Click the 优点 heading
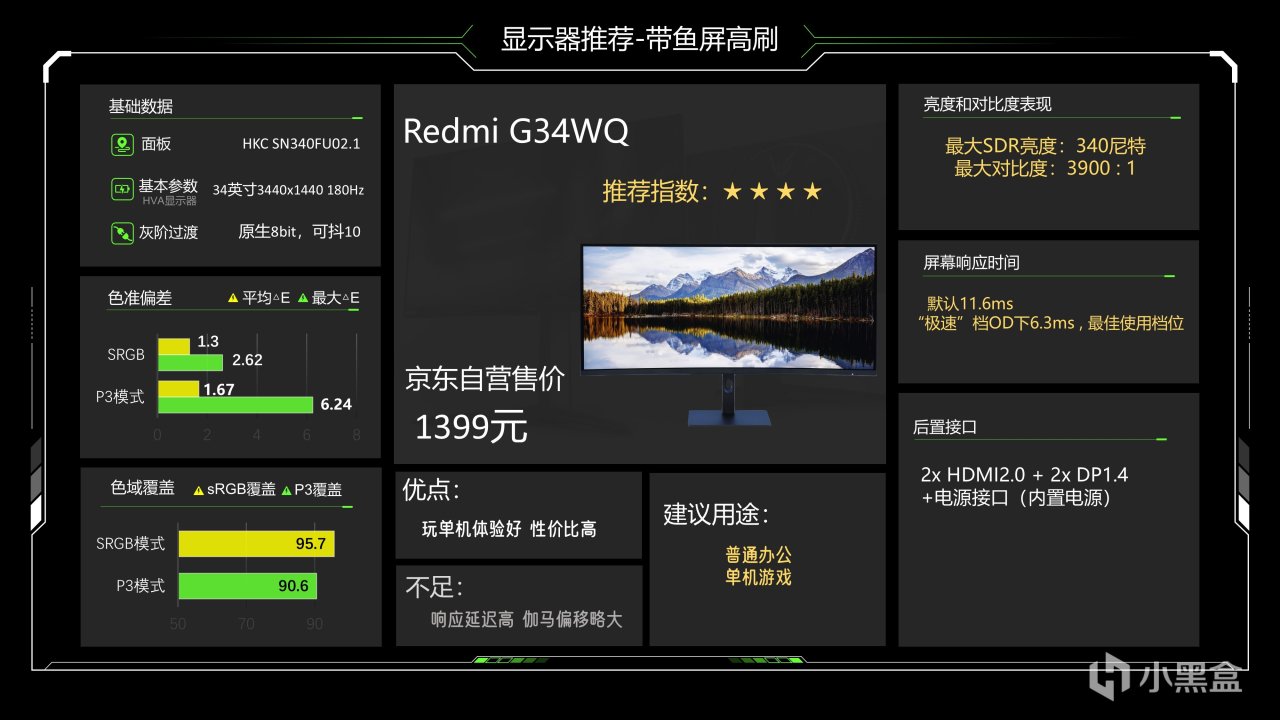The width and height of the screenshot is (1280, 720). [431, 490]
